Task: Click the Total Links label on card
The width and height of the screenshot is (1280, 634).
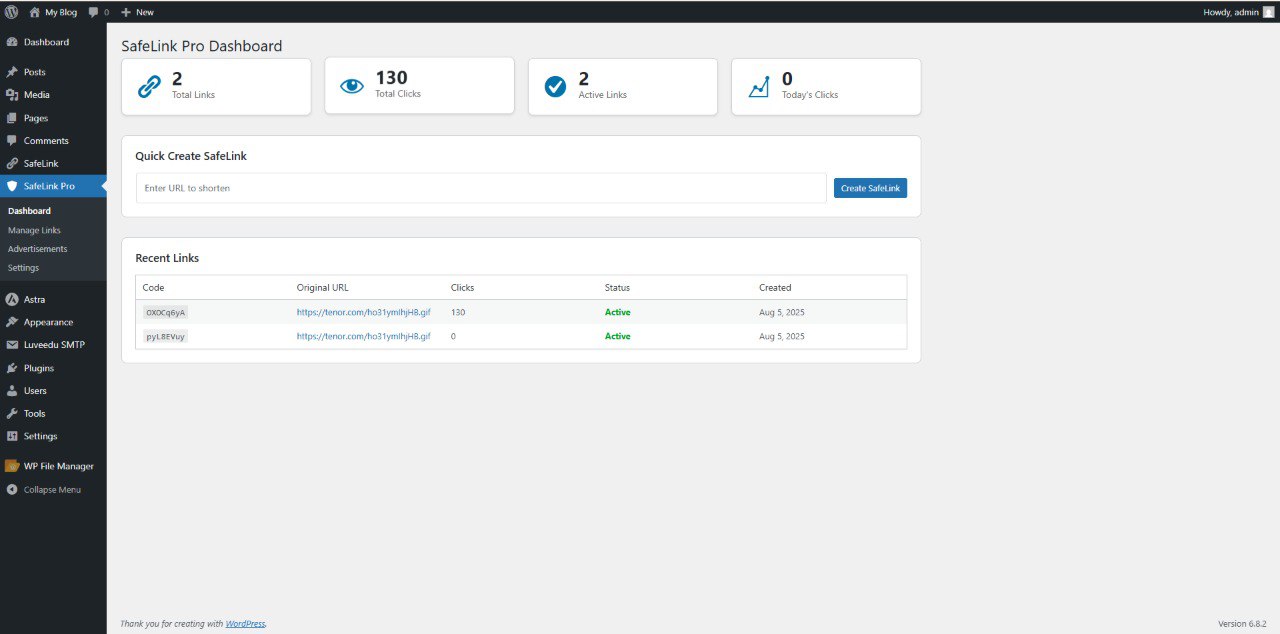Action: 193,95
